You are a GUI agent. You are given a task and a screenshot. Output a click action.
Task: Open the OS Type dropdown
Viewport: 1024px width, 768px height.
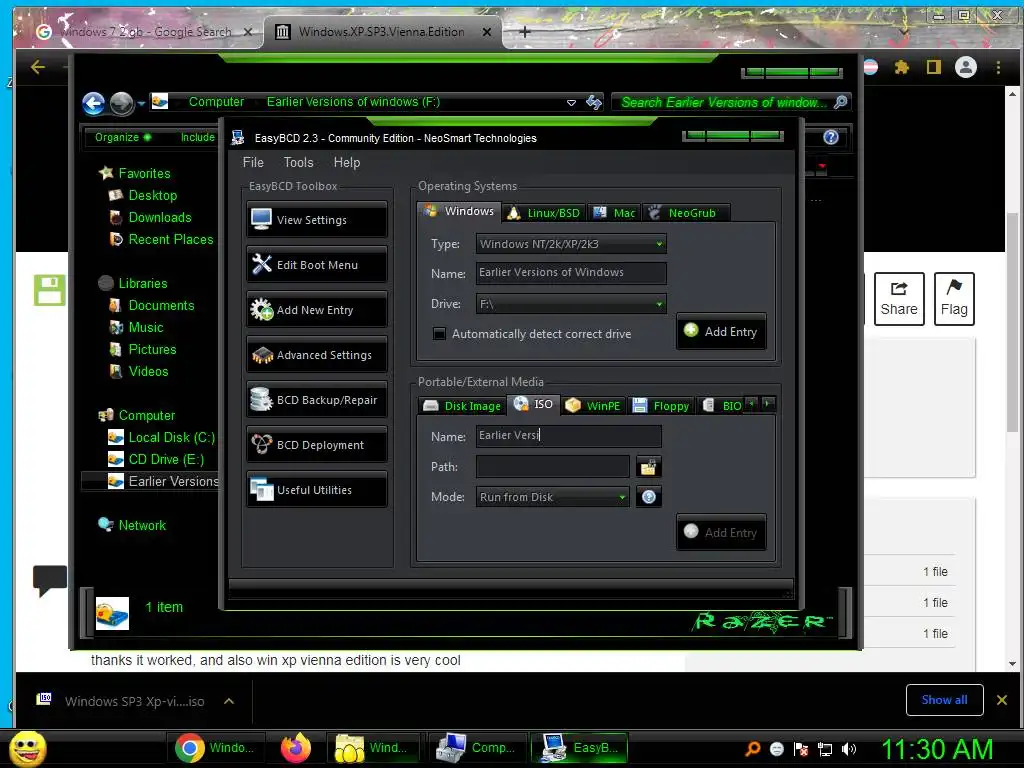[571, 244]
